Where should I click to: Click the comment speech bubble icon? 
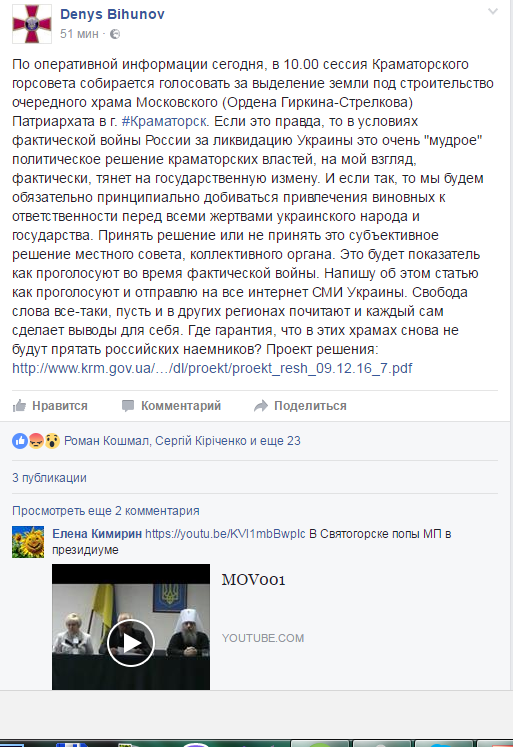(128, 406)
